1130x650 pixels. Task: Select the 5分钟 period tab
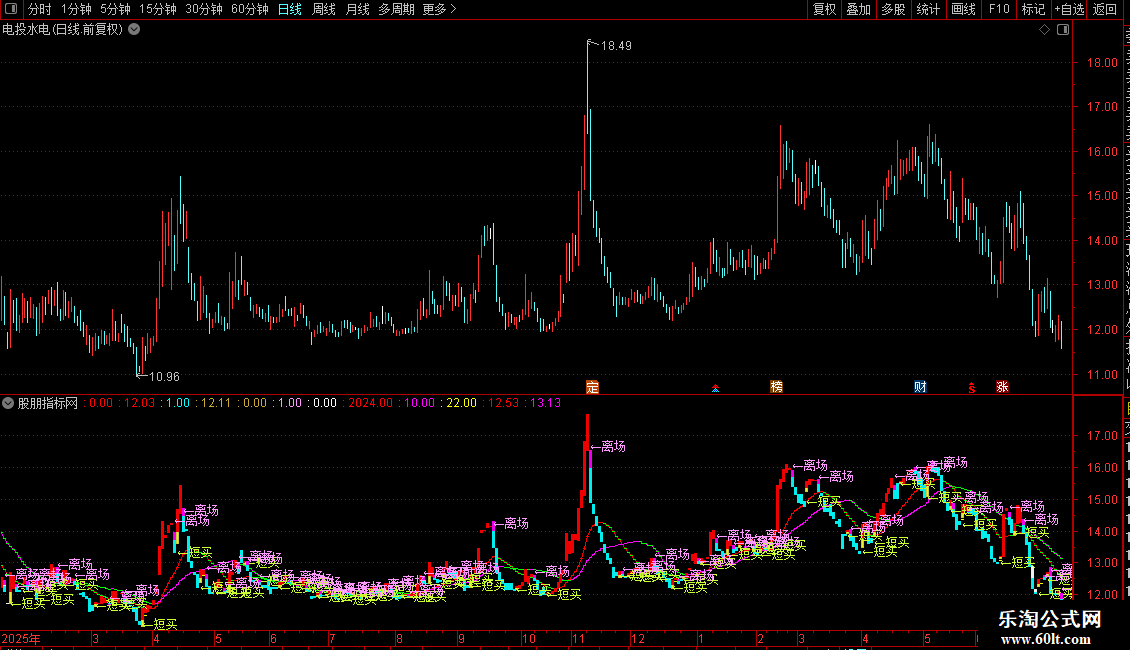[115, 9]
